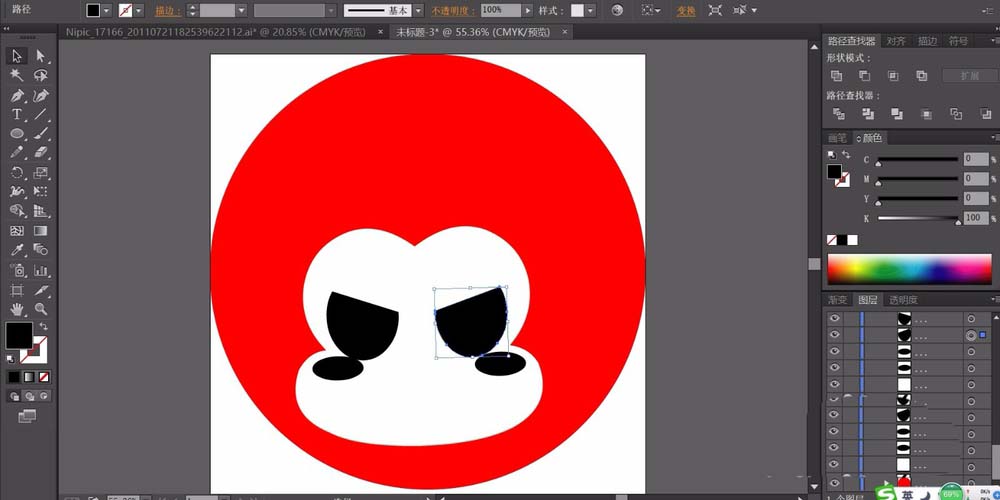Open the stroke weight dropdown
This screenshot has width=1000, height=500.
[x=241, y=10]
